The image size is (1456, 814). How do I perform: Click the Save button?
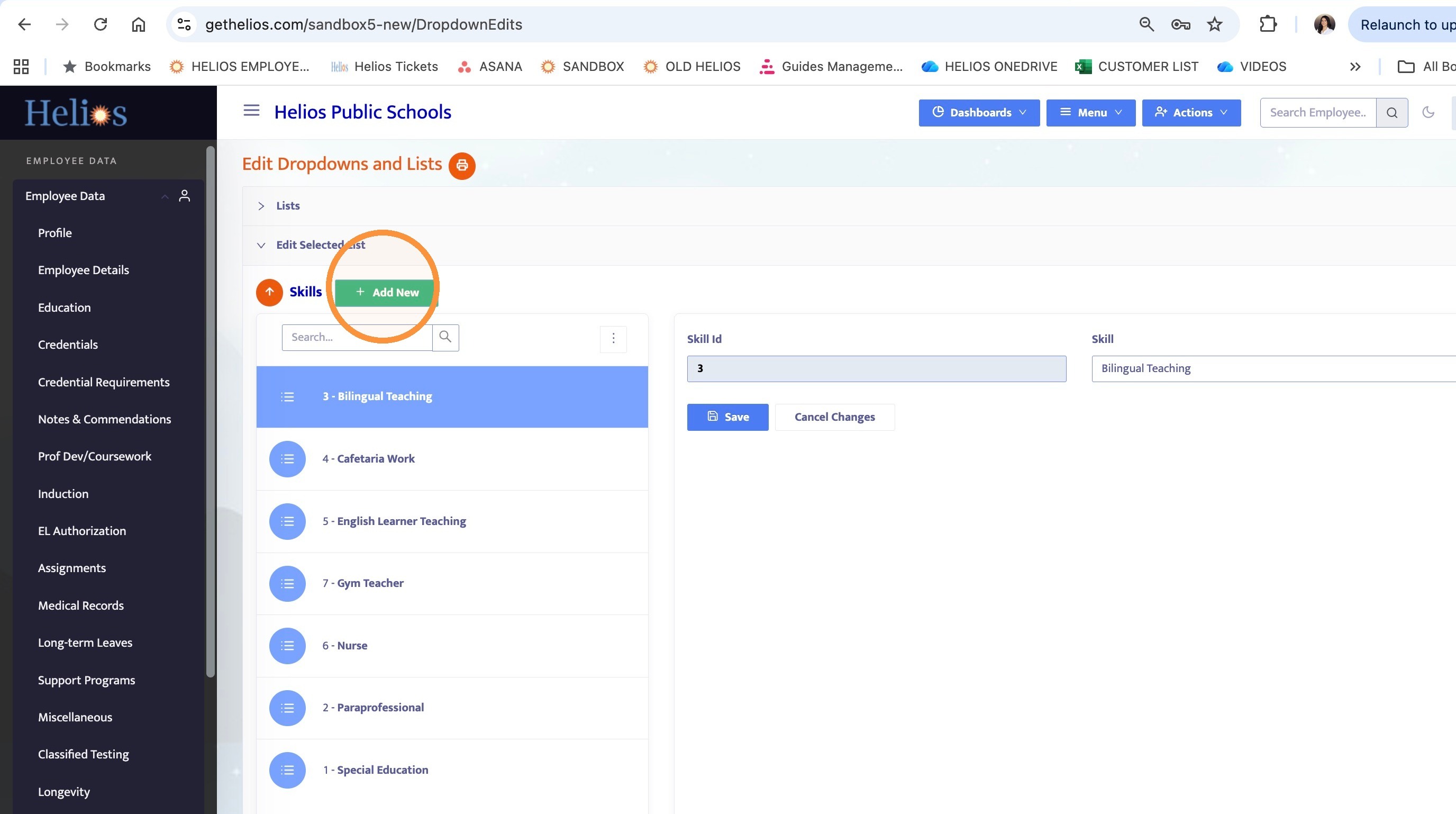click(727, 417)
